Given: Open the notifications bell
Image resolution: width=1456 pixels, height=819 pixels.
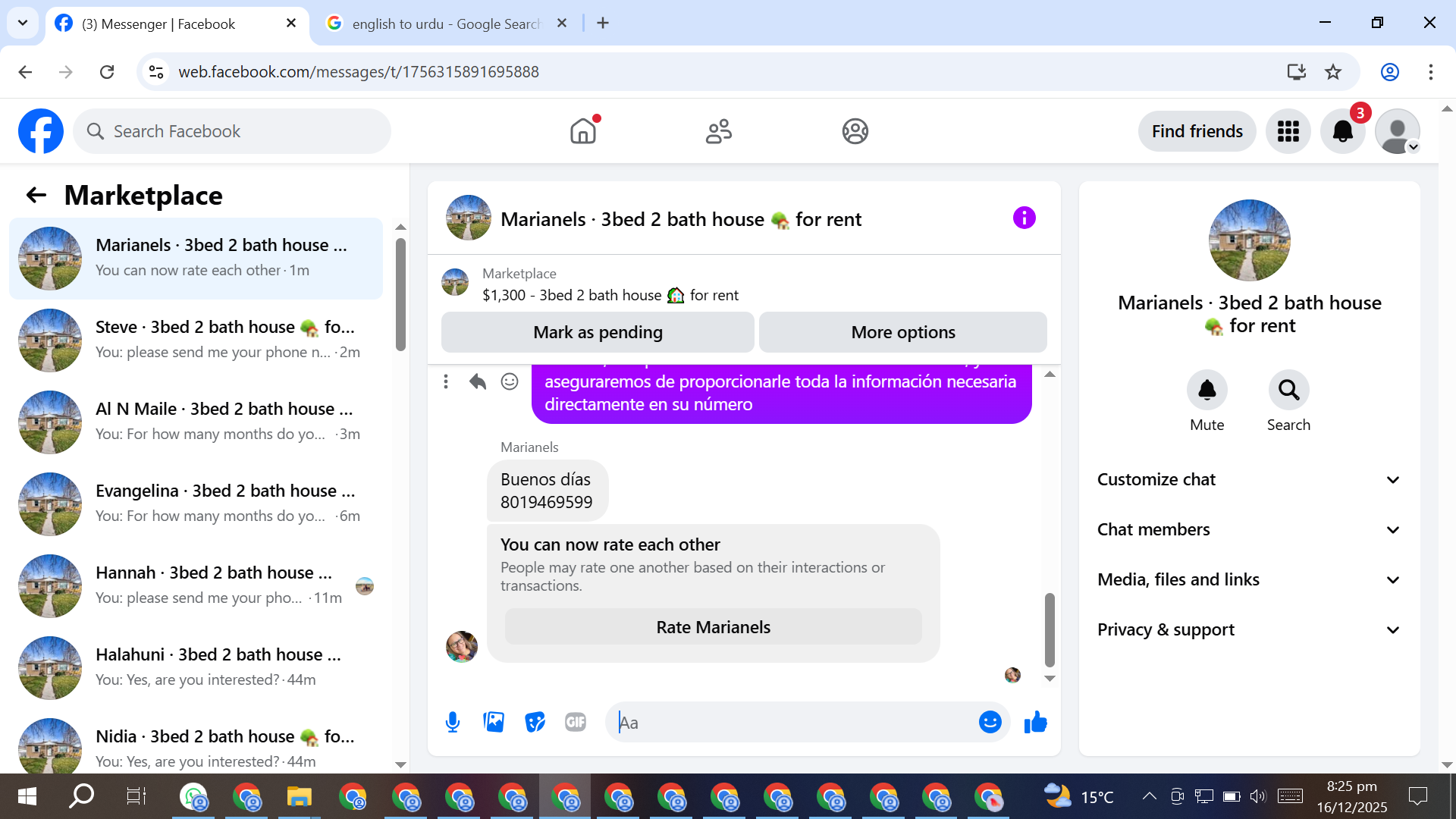Looking at the screenshot, I should [1342, 131].
